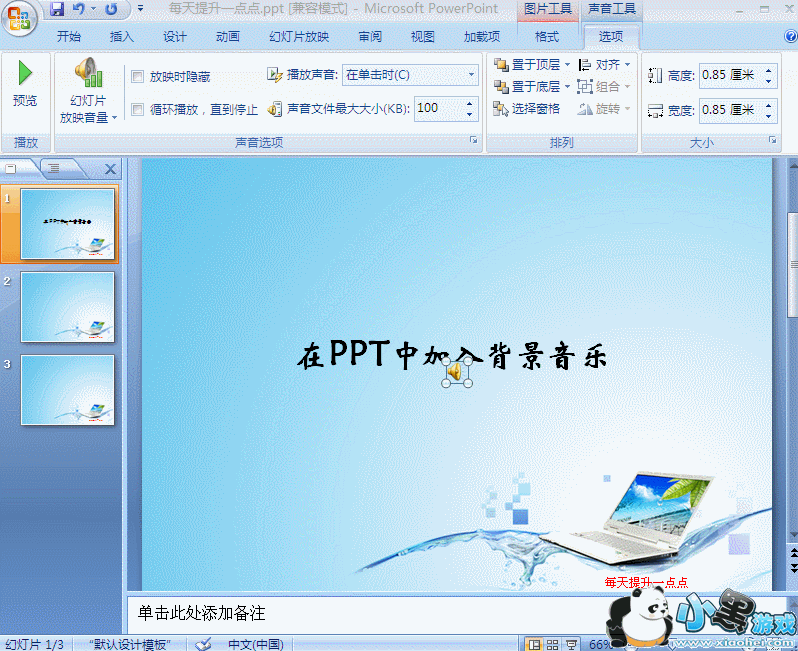This screenshot has height=651, width=798.
Task: Go to next slide with double-down arrow
Action: [x=793, y=567]
